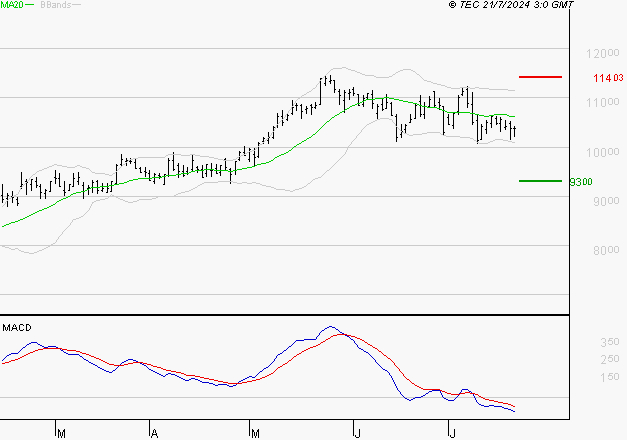Click the green support level line

click(540, 181)
